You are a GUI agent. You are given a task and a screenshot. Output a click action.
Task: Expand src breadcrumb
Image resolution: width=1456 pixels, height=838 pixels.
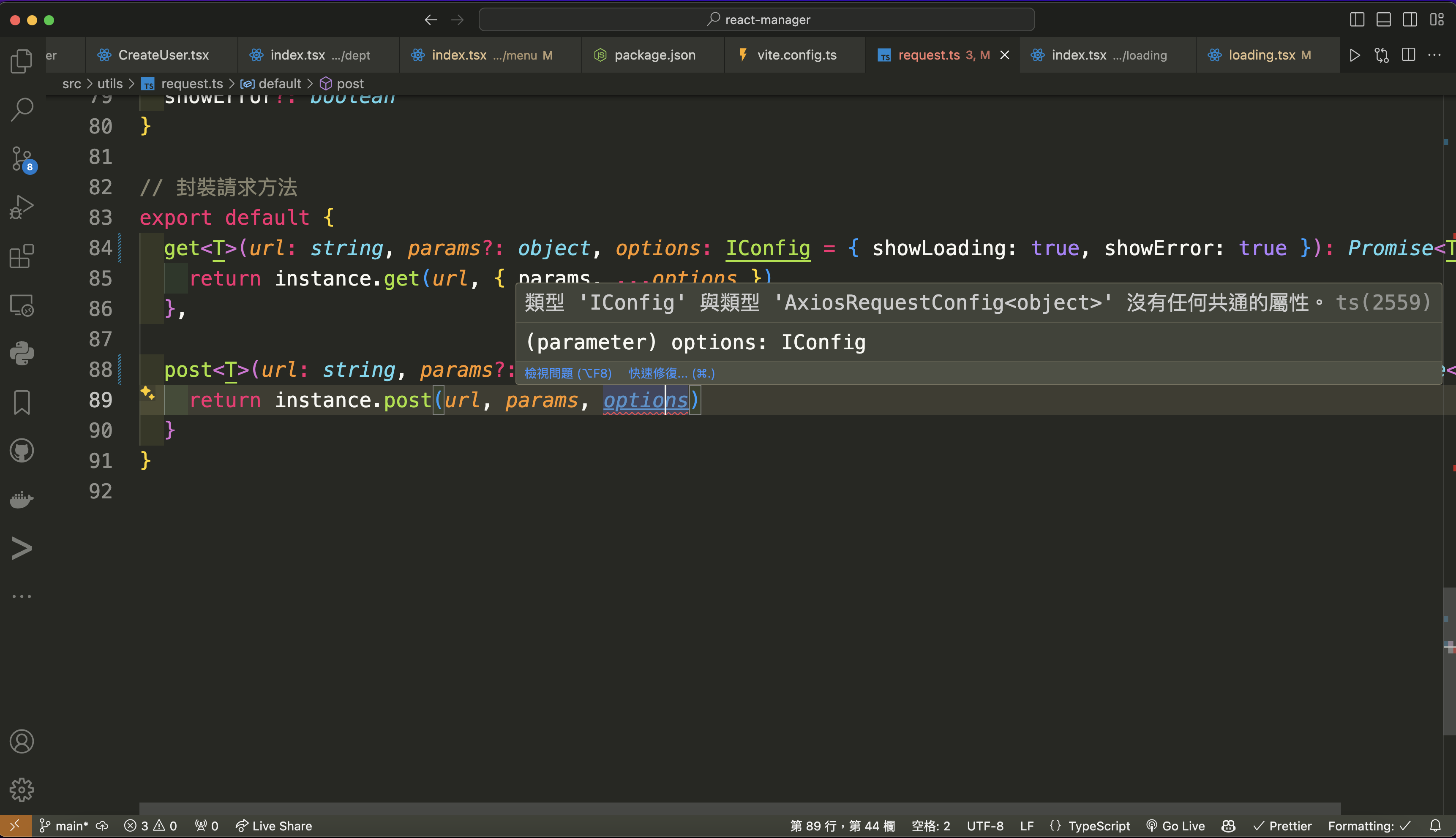pos(71,84)
